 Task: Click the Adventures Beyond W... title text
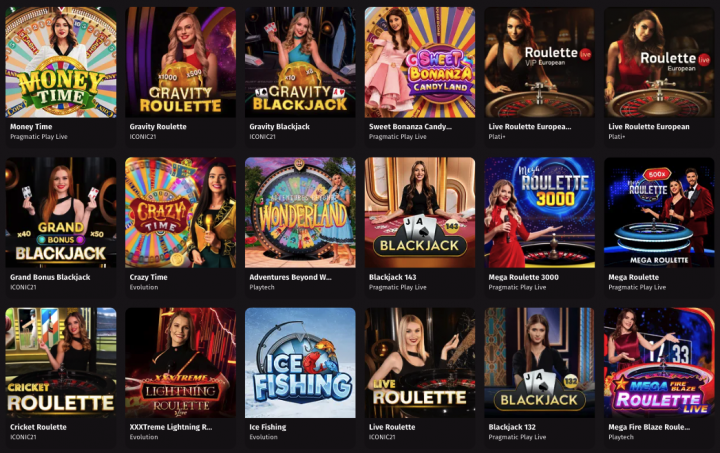[x=290, y=277]
